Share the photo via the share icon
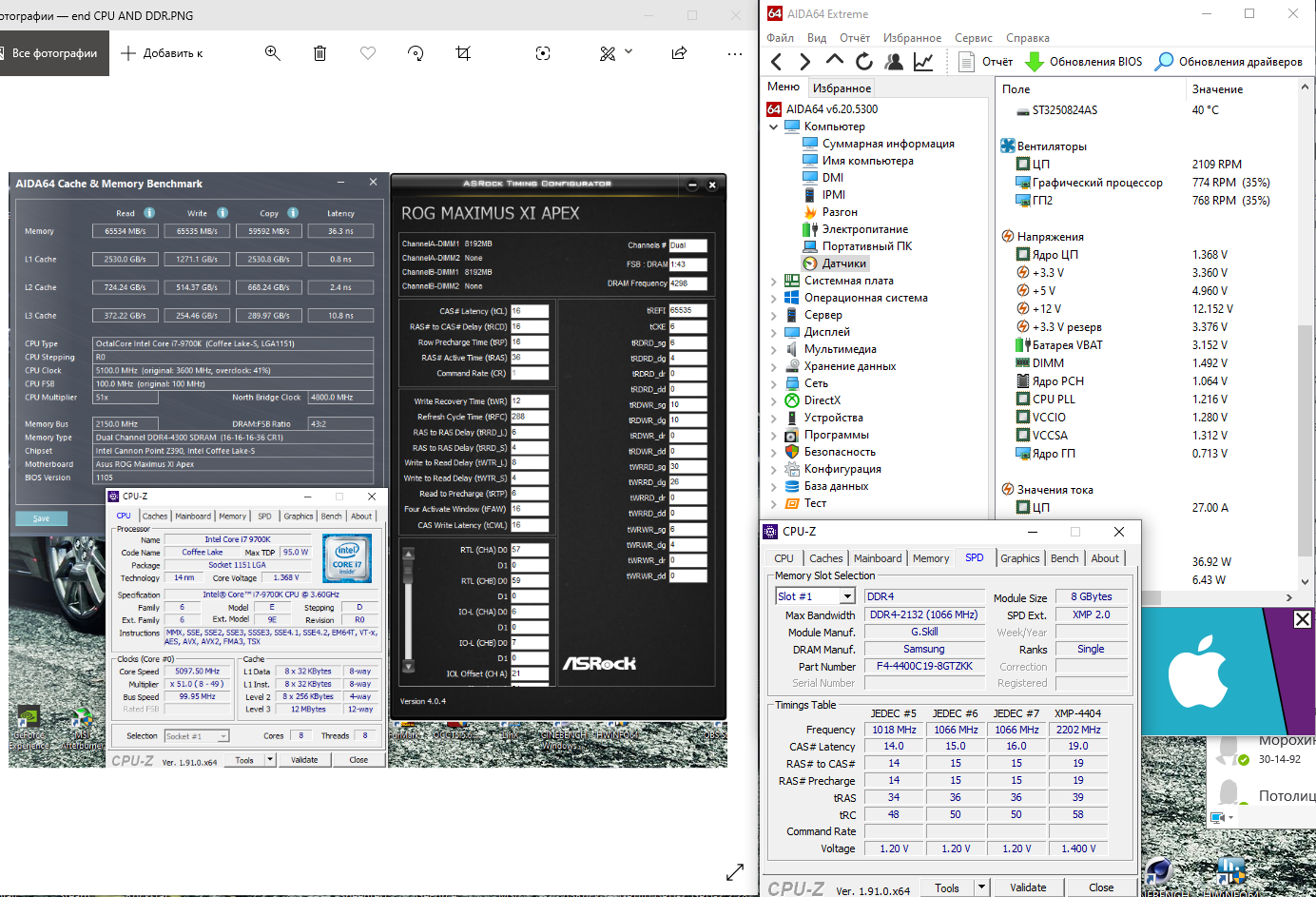Image resolution: width=1316 pixels, height=897 pixels. coord(679,53)
